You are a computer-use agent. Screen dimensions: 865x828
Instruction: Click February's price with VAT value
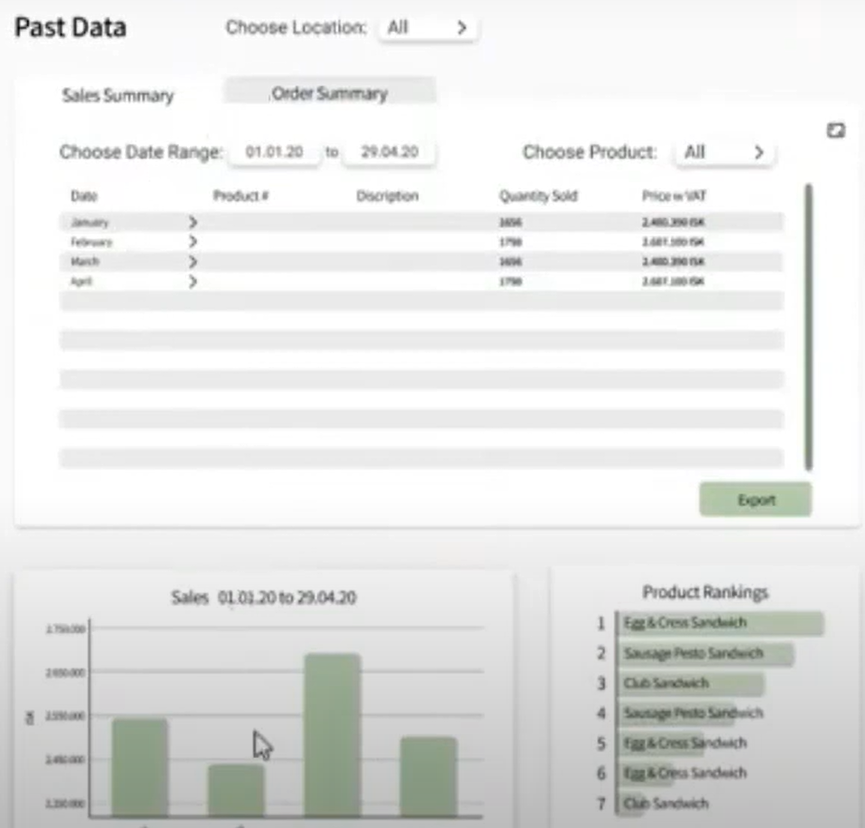pyautogui.click(x=673, y=242)
